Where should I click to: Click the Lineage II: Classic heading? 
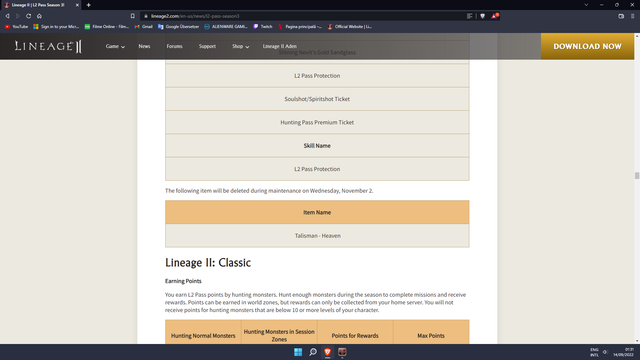point(208,262)
